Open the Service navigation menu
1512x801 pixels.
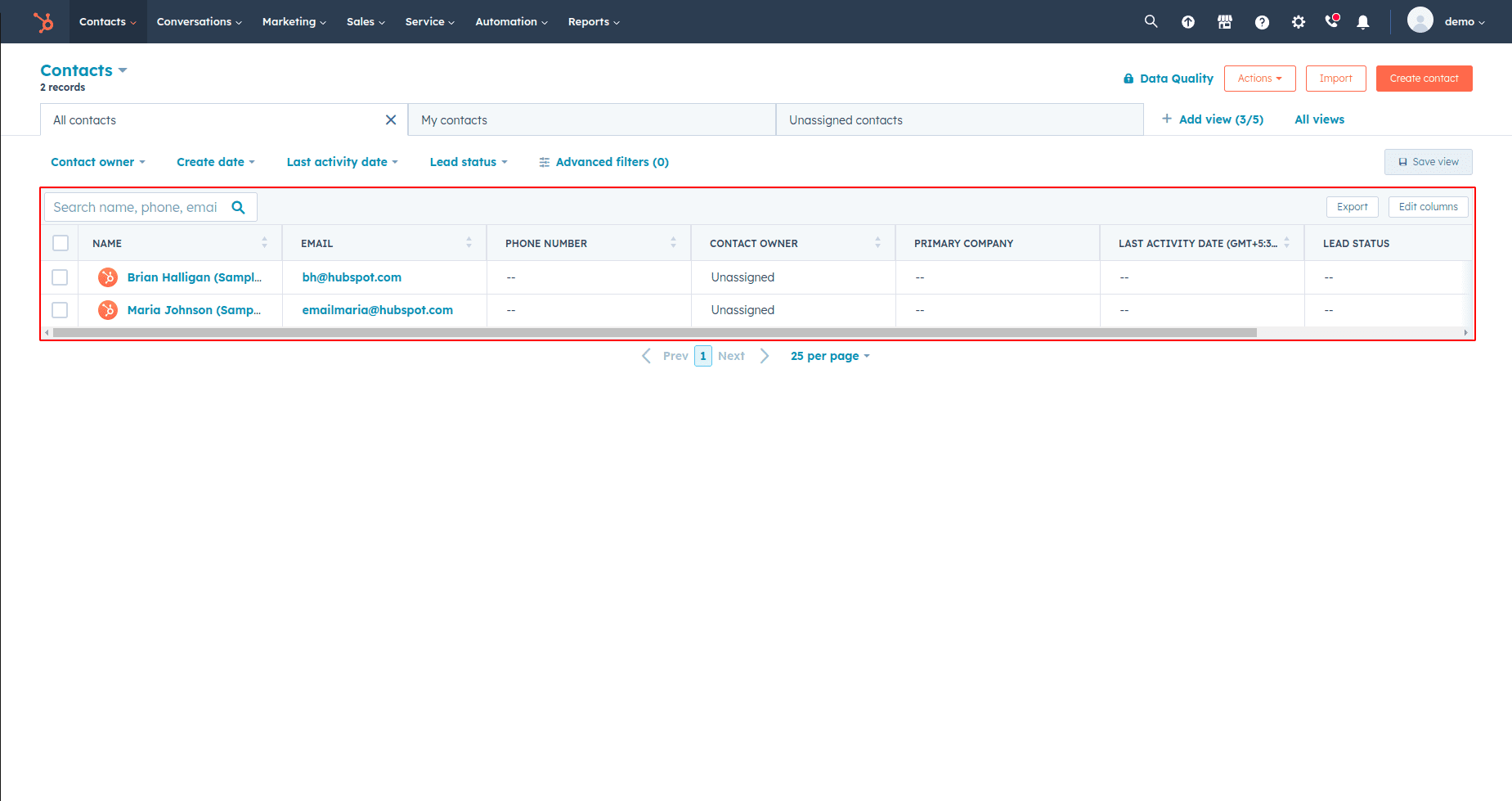[429, 22]
